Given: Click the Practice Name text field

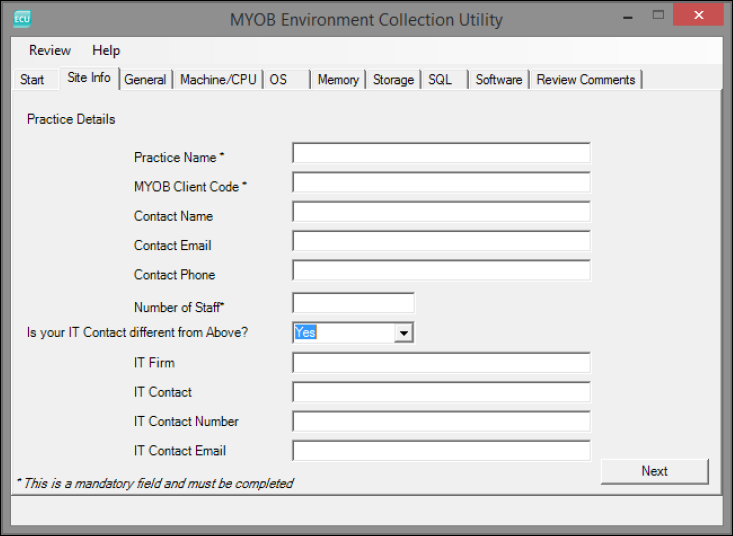Looking at the screenshot, I should 441,153.
